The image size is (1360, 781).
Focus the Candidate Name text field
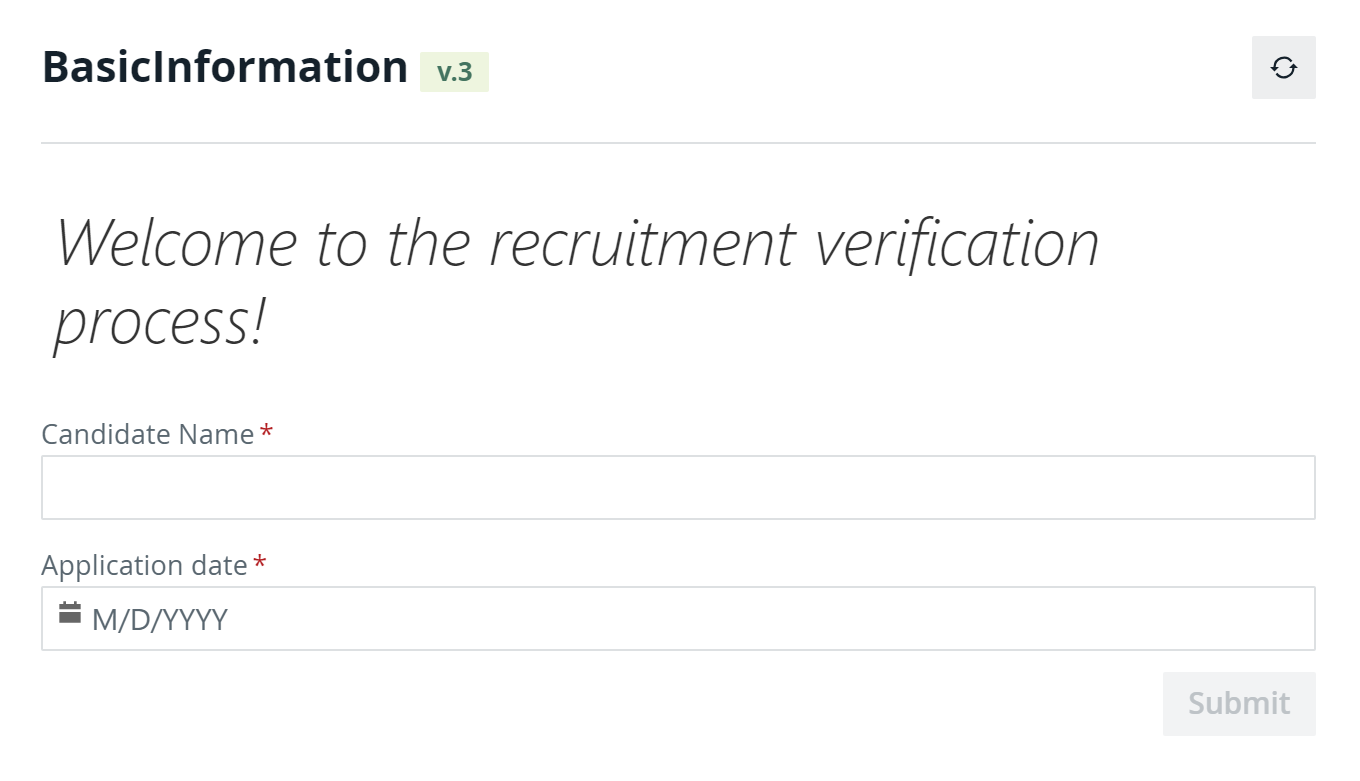(x=678, y=488)
